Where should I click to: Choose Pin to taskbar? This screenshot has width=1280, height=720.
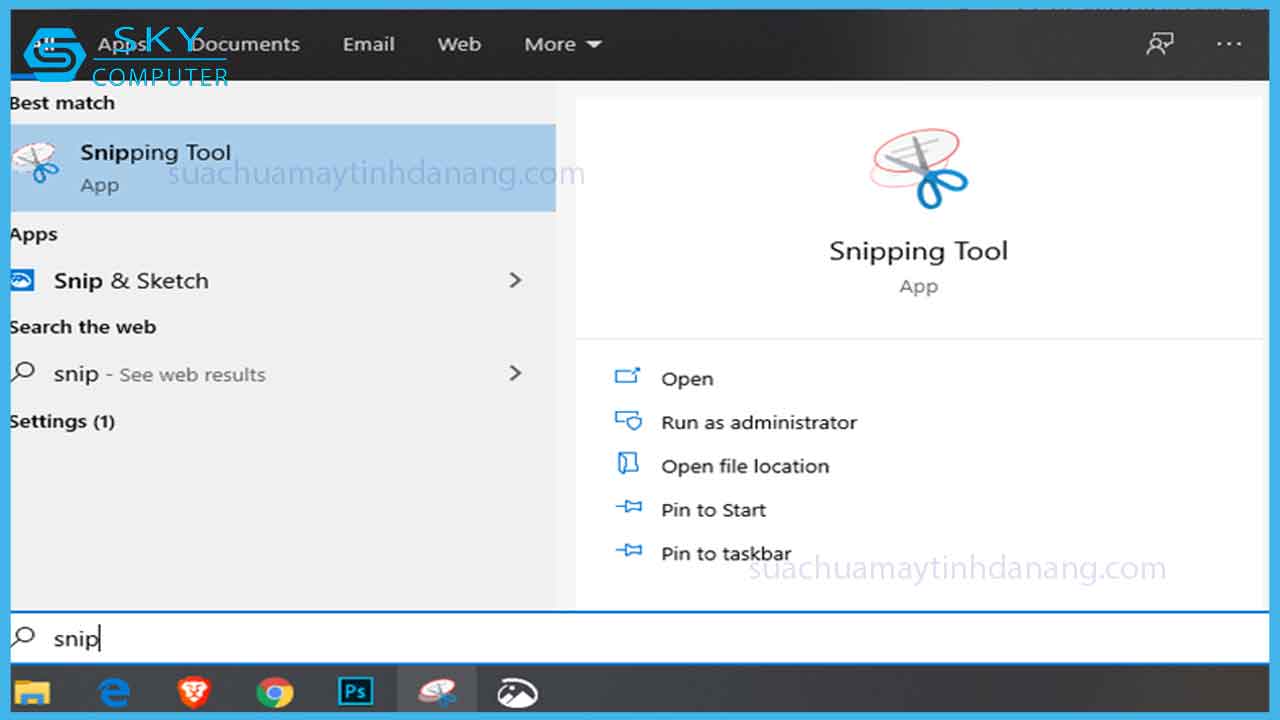coord(726,553)
